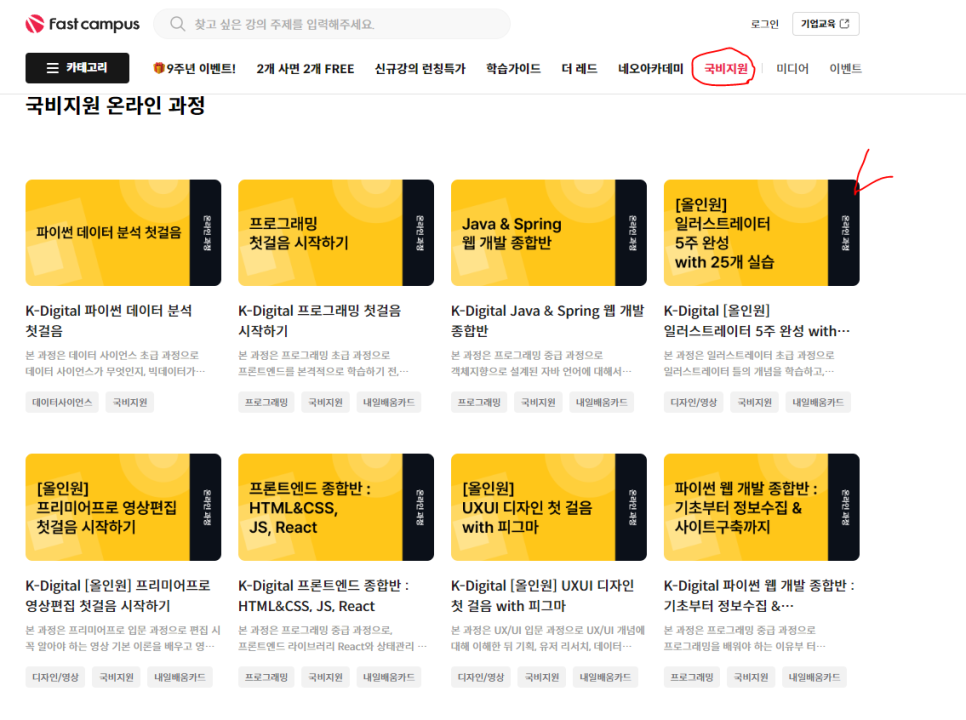
Task: Click K-Digital 파이썬 웹 개발 종합반 title
Action: (x=759, y=595)
